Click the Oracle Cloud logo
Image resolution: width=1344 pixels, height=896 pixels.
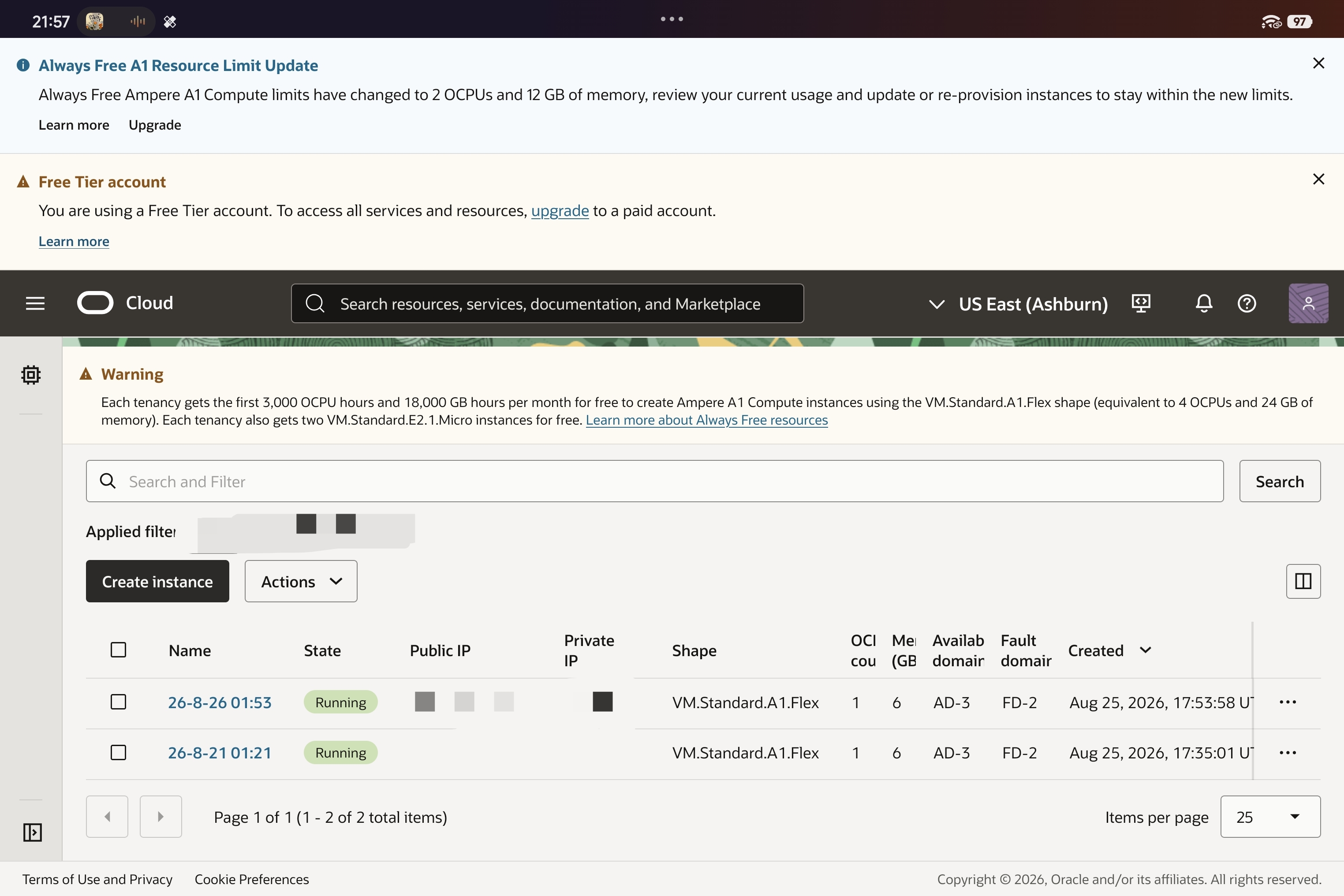pyautogui.click(x=125, y=303)
